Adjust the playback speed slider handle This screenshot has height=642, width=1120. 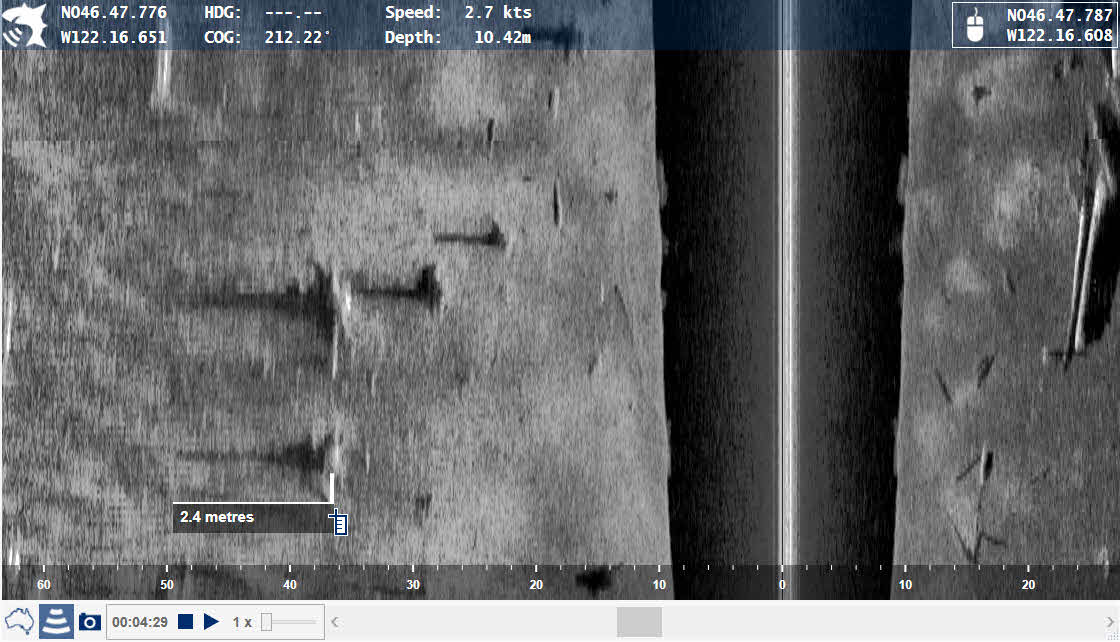[x=267, y=622]
